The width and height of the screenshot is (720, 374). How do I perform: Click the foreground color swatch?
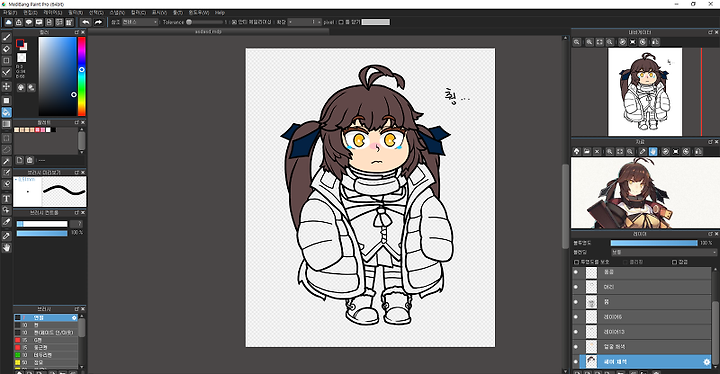click(20, 44)
